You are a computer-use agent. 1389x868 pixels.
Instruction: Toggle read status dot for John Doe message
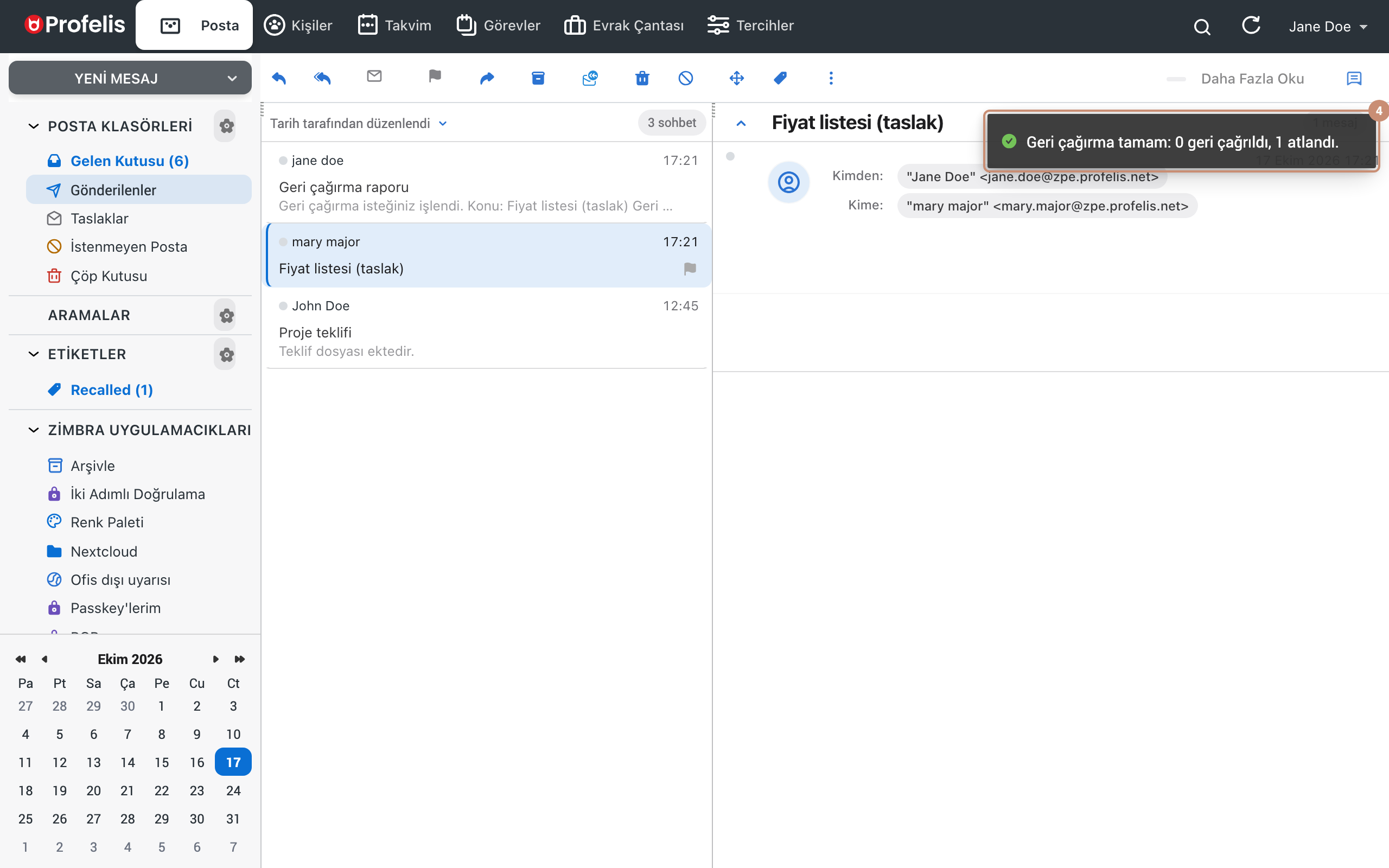click(283, 306)
